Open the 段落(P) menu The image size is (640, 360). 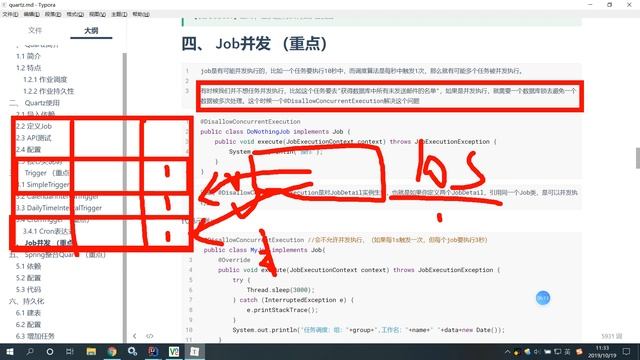pos(53,14)
